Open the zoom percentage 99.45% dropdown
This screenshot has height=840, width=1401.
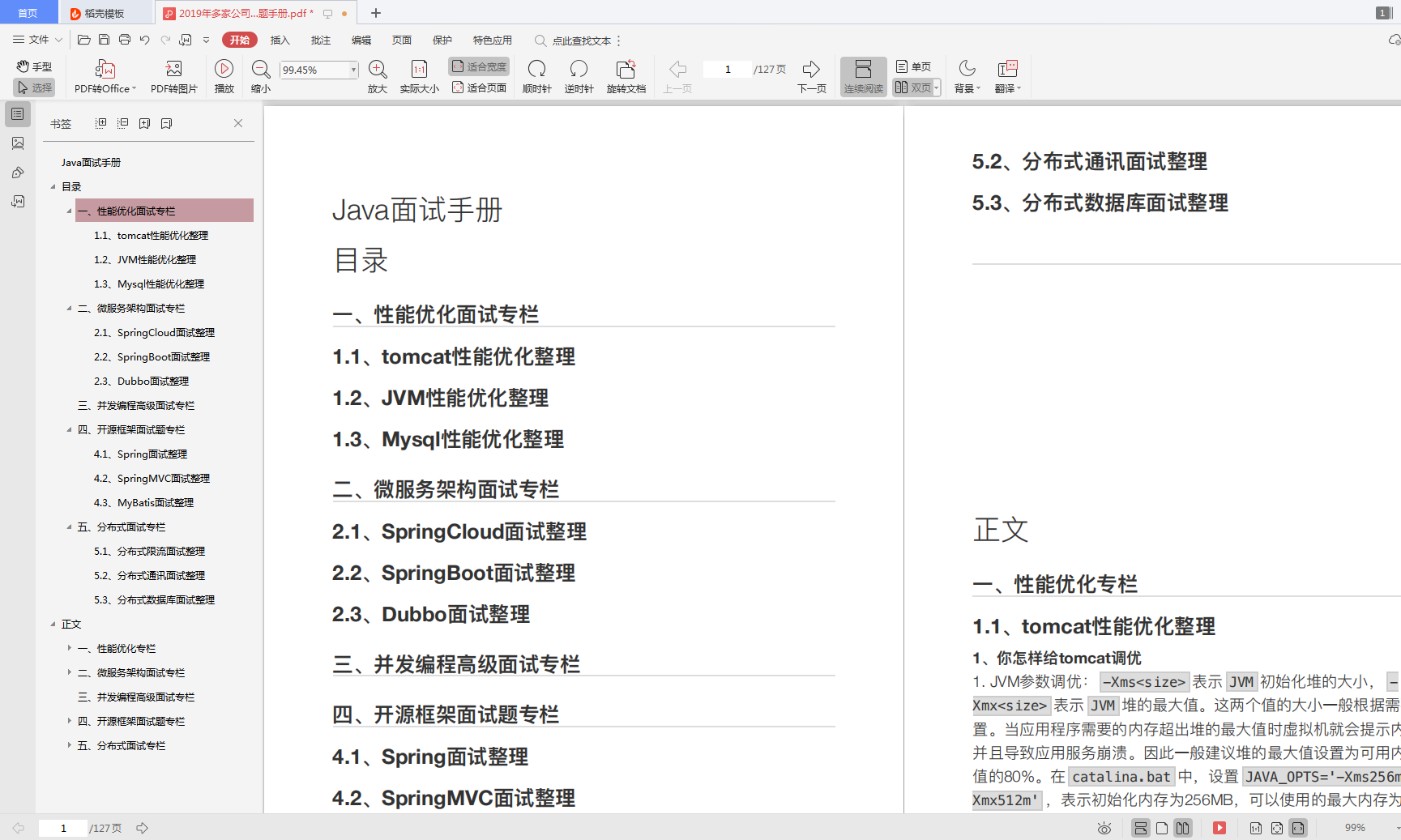[x=353, y=70]
